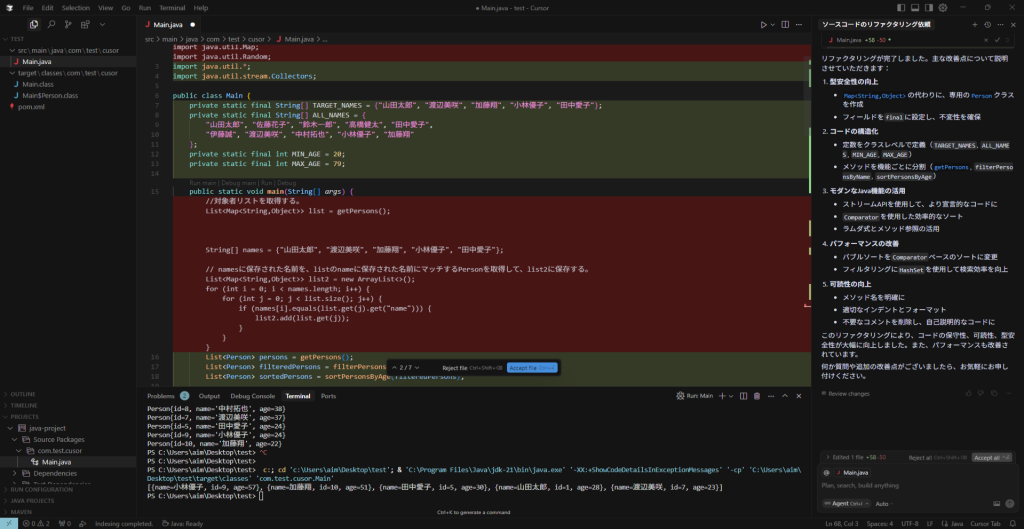1024x529 pixels.
Task: Open the Terminal menu
Action: click(x=172, y=8)
